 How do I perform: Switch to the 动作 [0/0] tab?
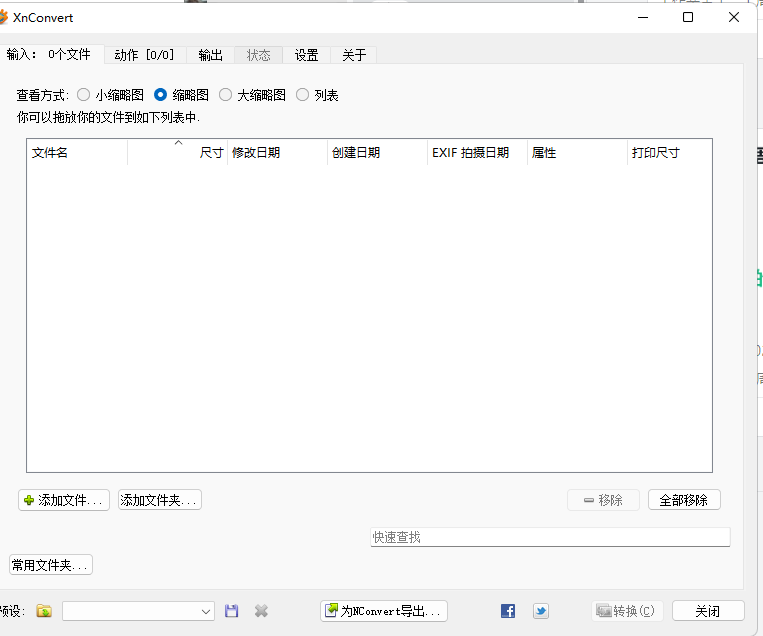coord(145,55)
